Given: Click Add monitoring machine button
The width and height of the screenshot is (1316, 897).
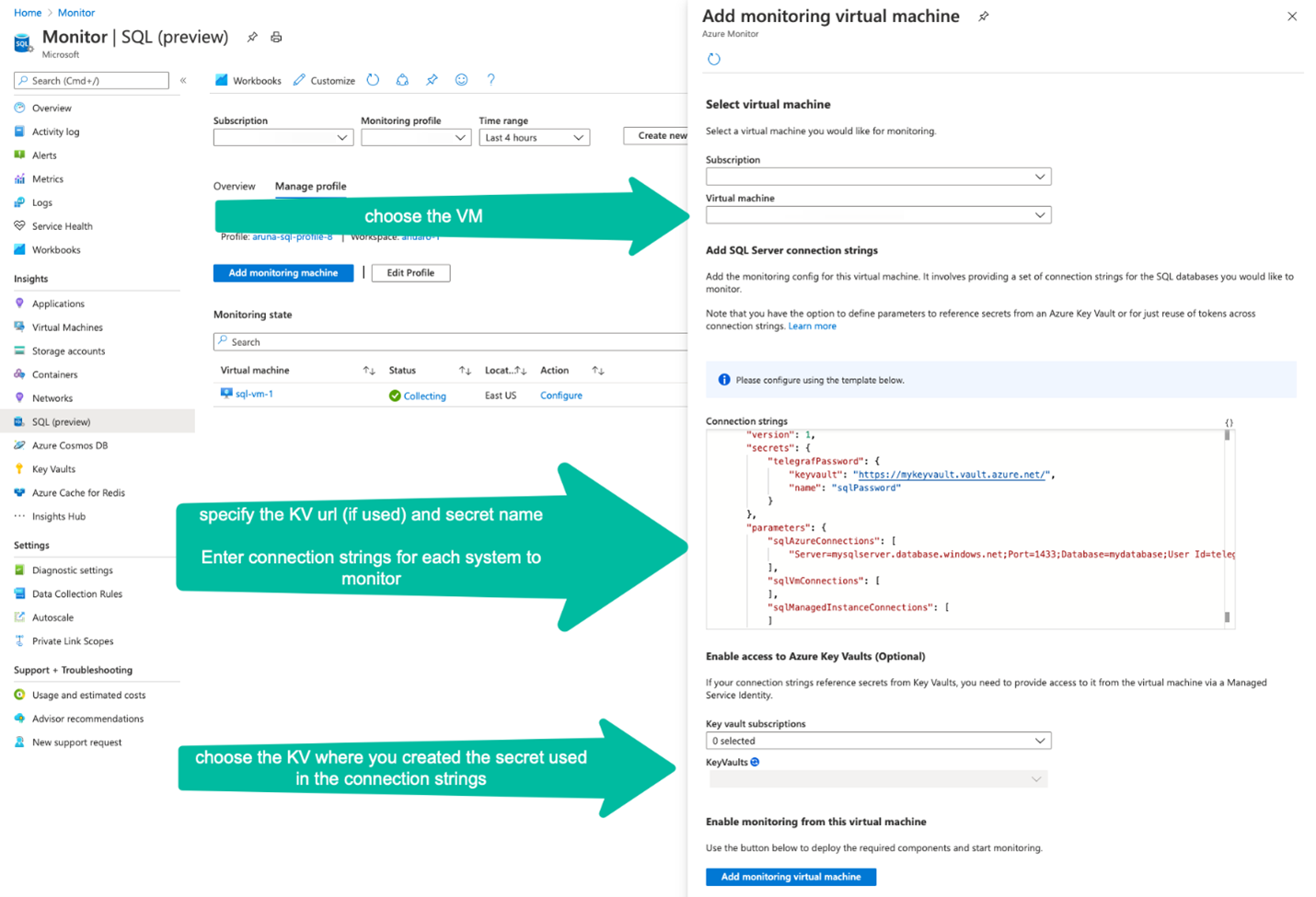Looking at the screenshot, I should (x=283, y=273).
